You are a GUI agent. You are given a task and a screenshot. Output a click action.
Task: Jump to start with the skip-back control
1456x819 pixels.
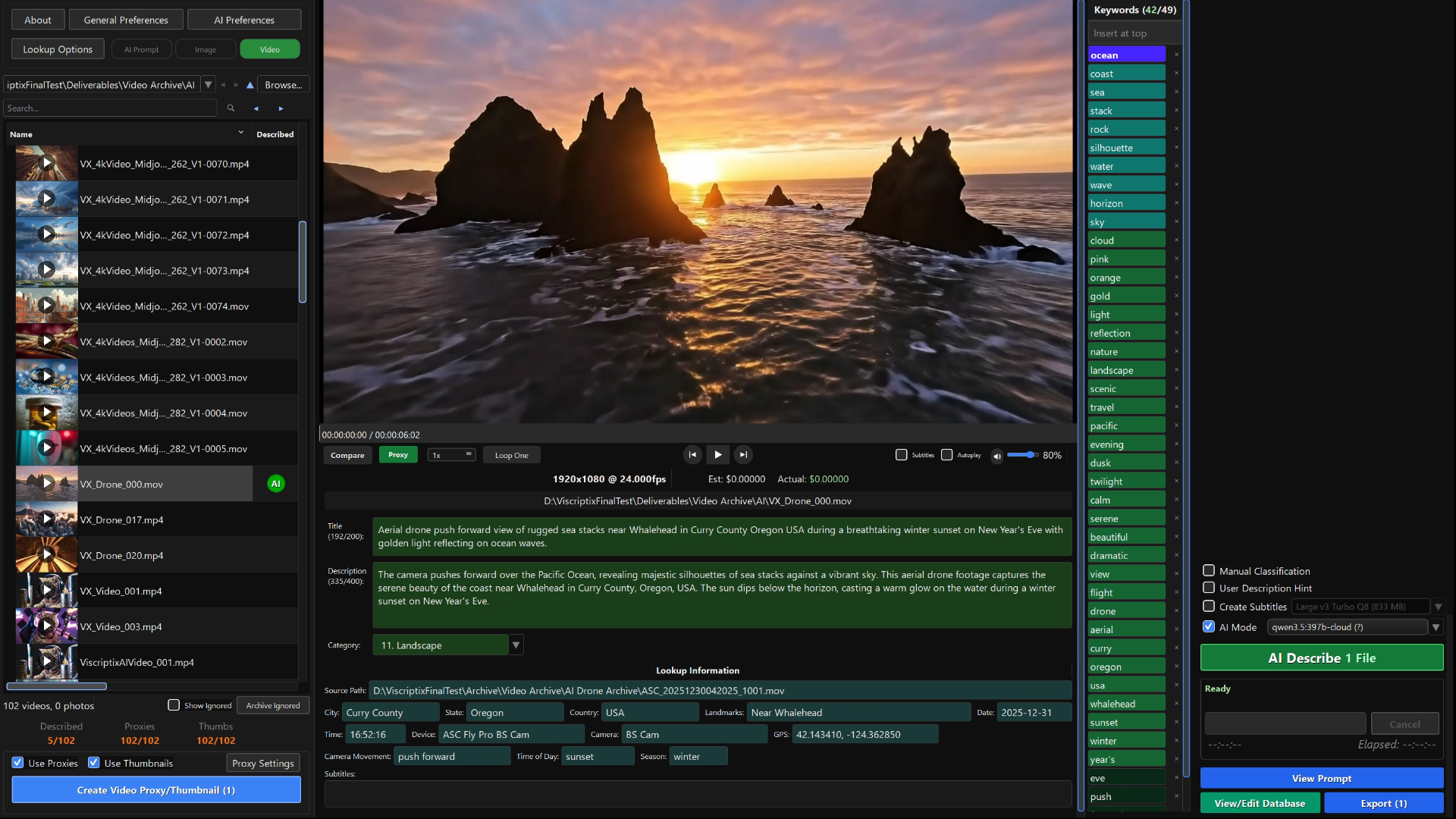coord(692,454)
